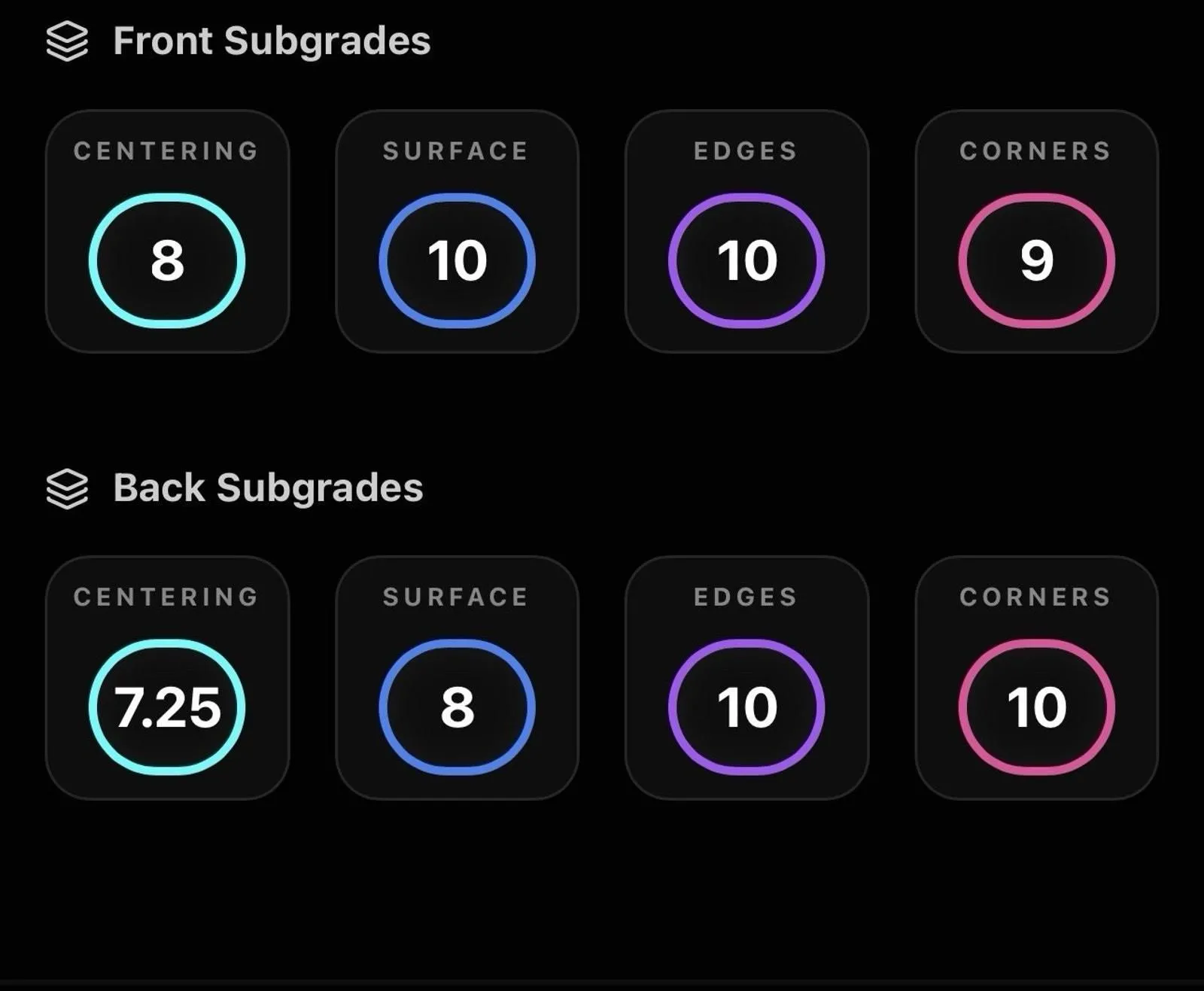Select the back centering ring showing 7.25
1204x991 pixels.
pos(167,707)
